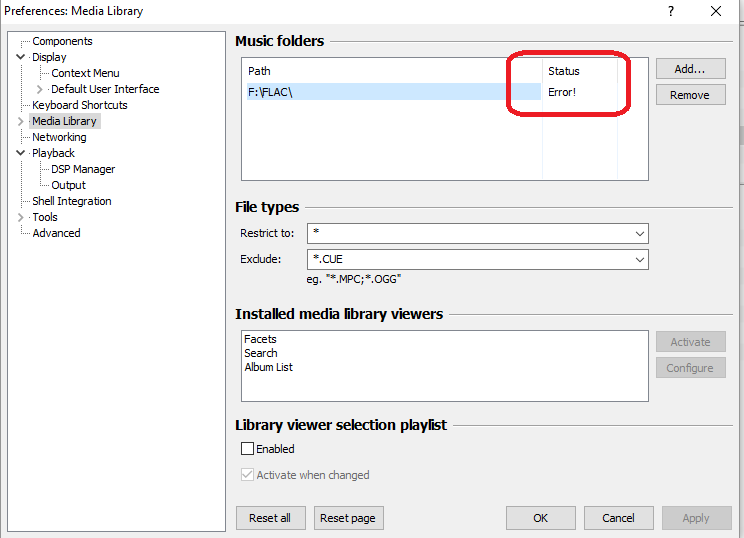Select Components in the preferences tree
This screenshot has width=744, height=538.
tap(62, 41)
